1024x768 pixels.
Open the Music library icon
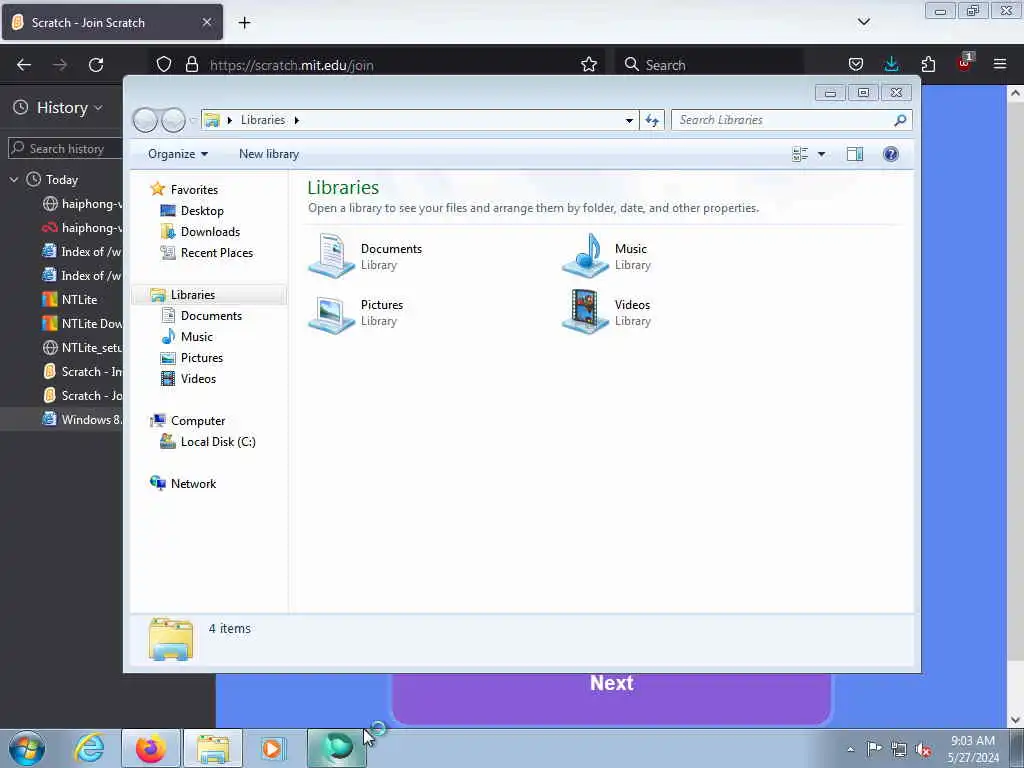(585, 256)
